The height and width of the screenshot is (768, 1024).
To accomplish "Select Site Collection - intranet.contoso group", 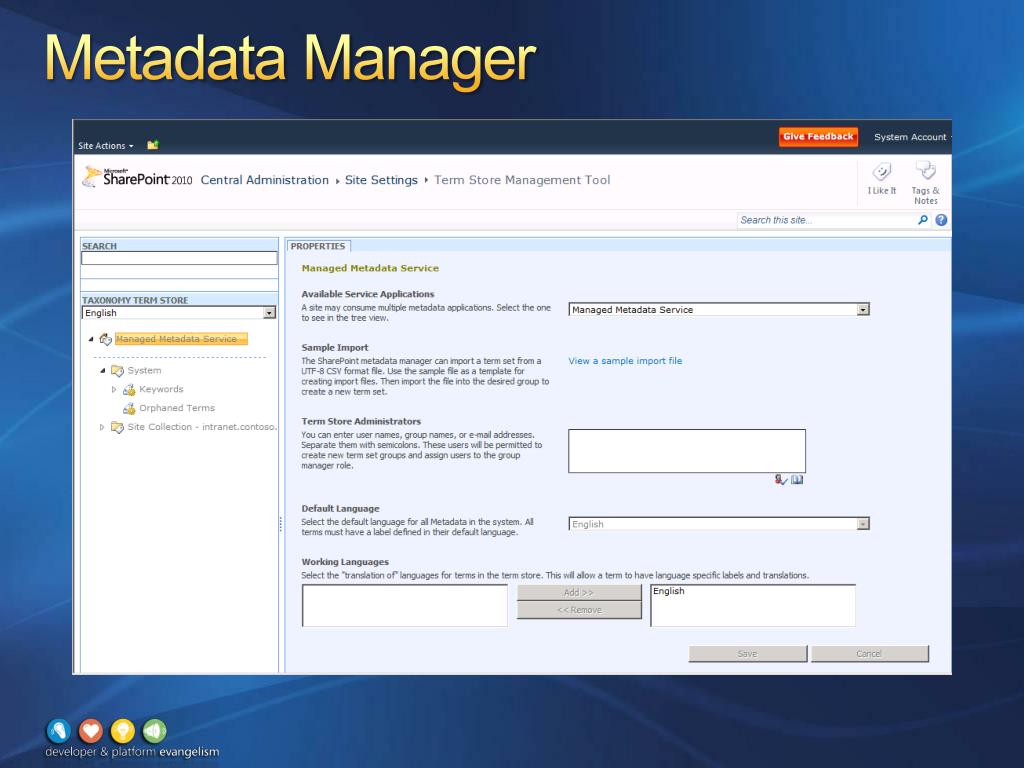I will pos(202,427).
